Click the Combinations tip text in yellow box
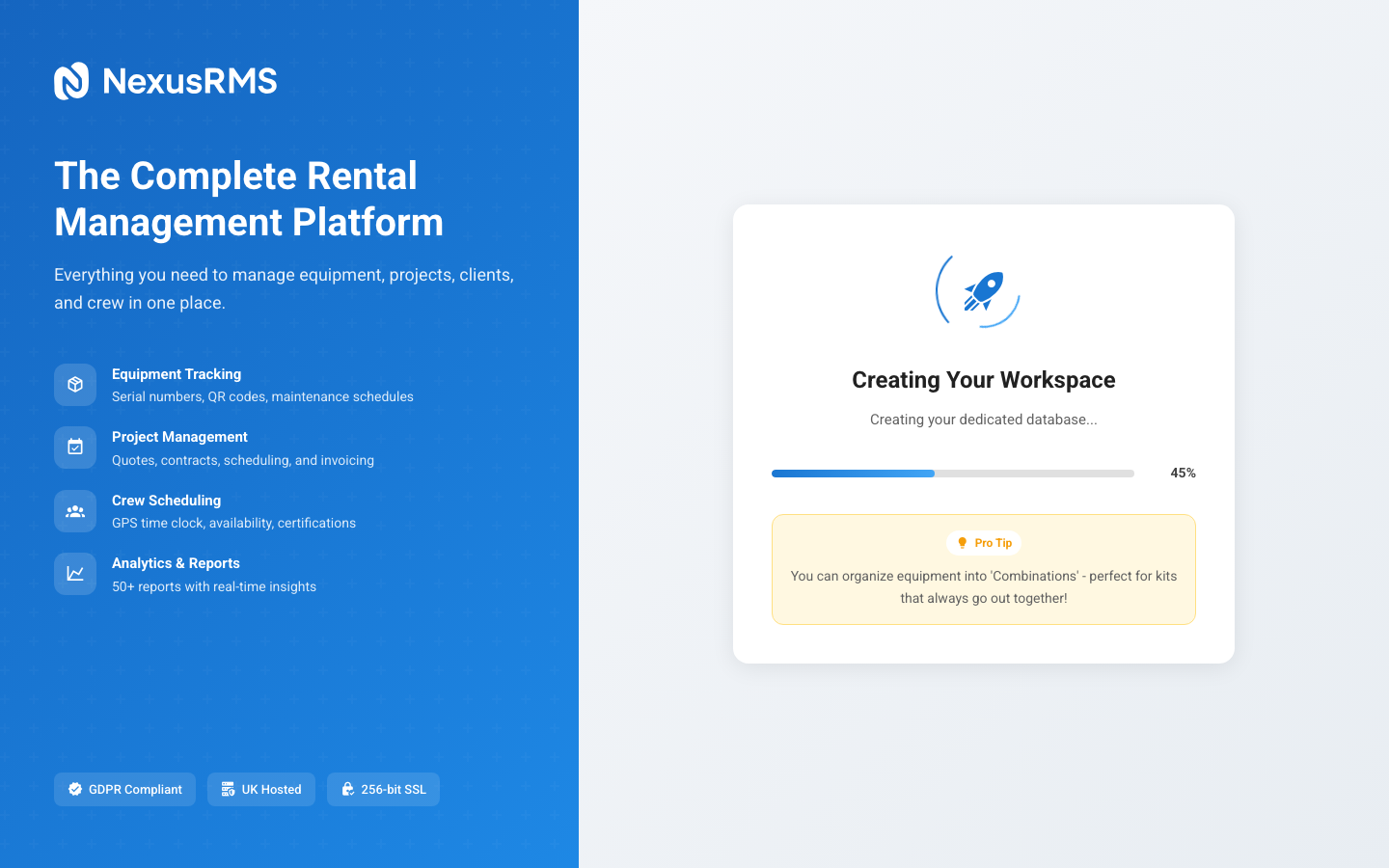Image resolution: width=1389 pixels, height=868 pixels. 983,586
